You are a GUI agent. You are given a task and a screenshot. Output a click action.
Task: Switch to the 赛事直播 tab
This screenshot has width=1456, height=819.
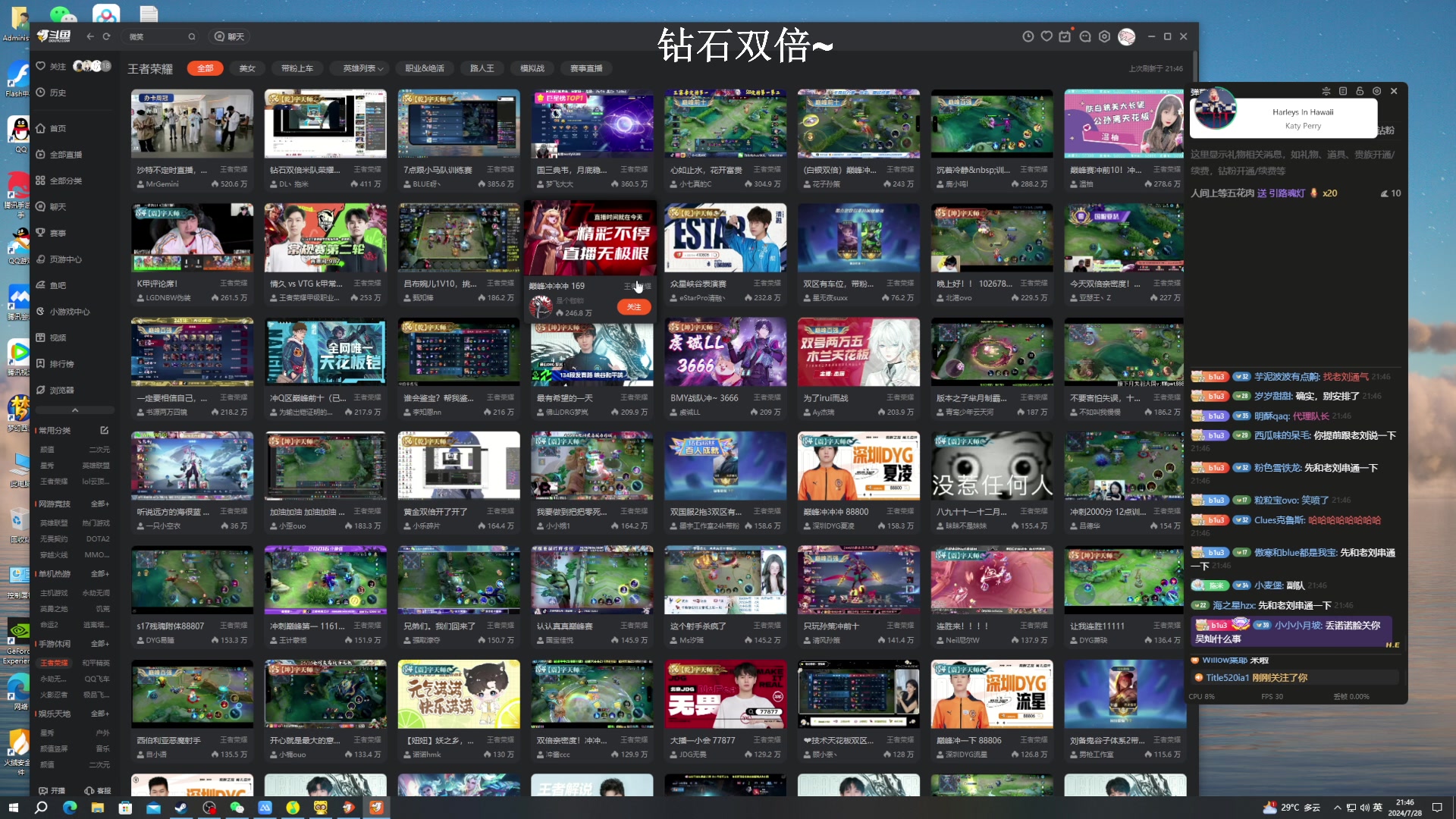[x=586, y=67]
